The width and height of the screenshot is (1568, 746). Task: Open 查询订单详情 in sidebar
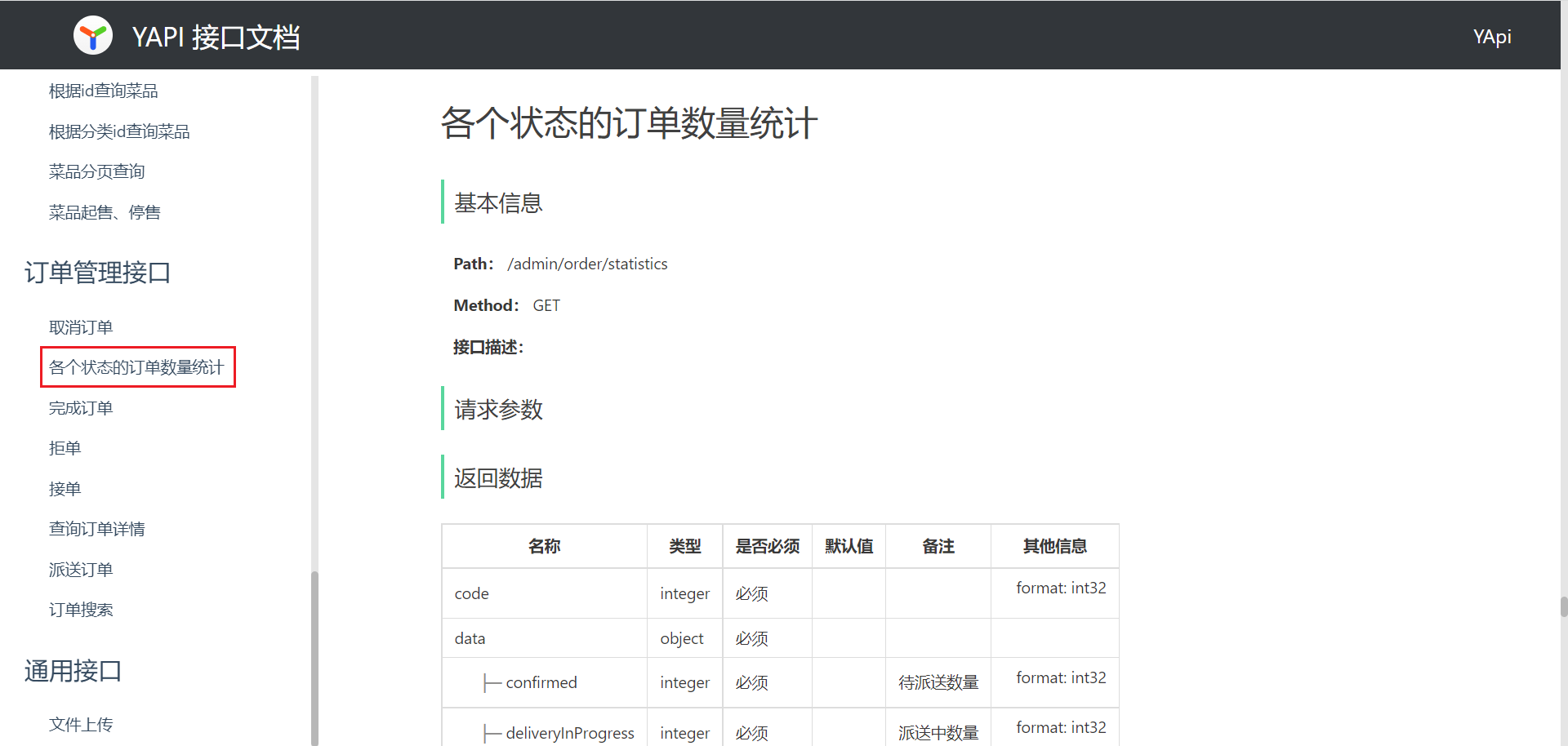(96, 529)
